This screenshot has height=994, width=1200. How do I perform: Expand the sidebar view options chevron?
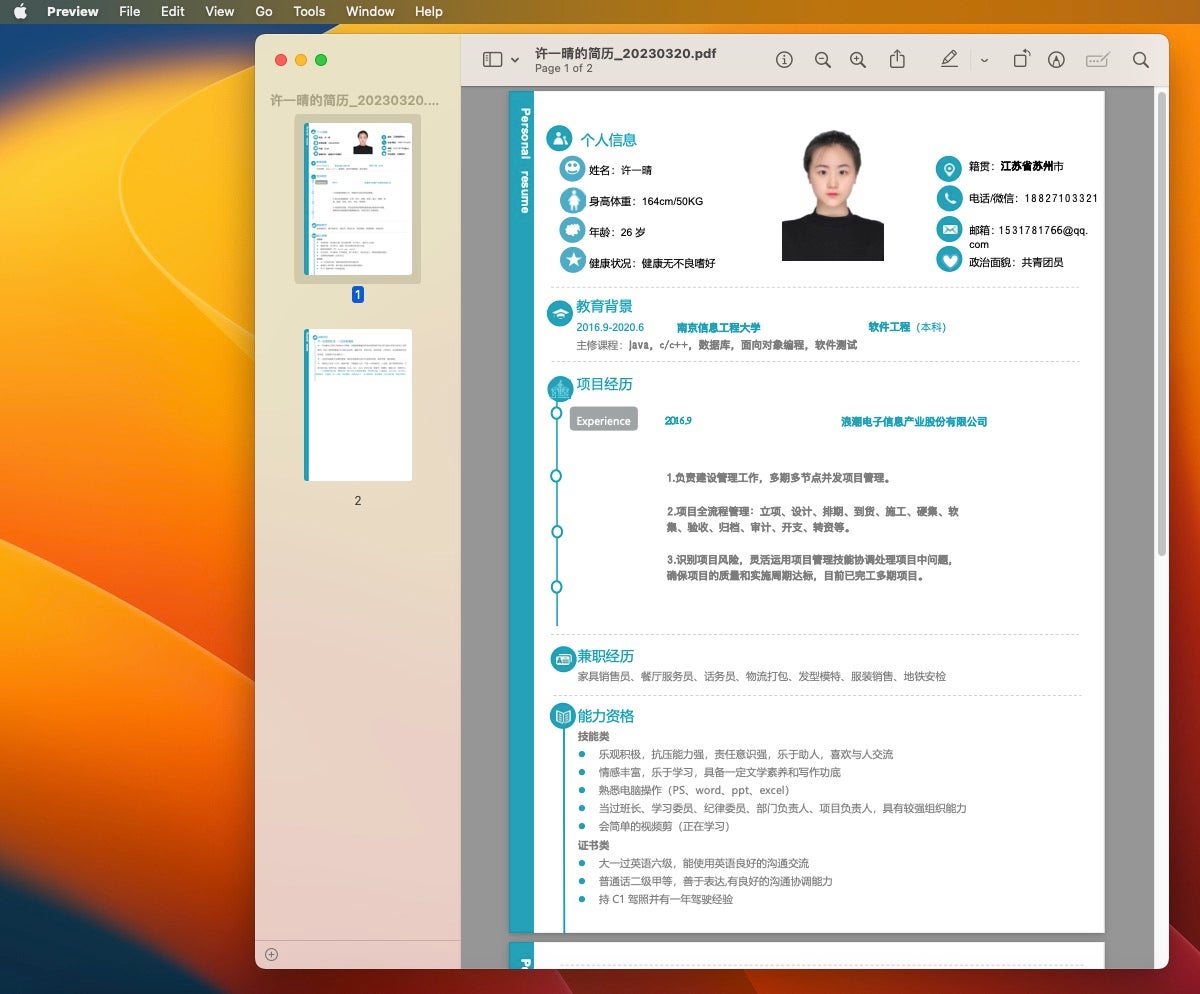pos(515,60)
